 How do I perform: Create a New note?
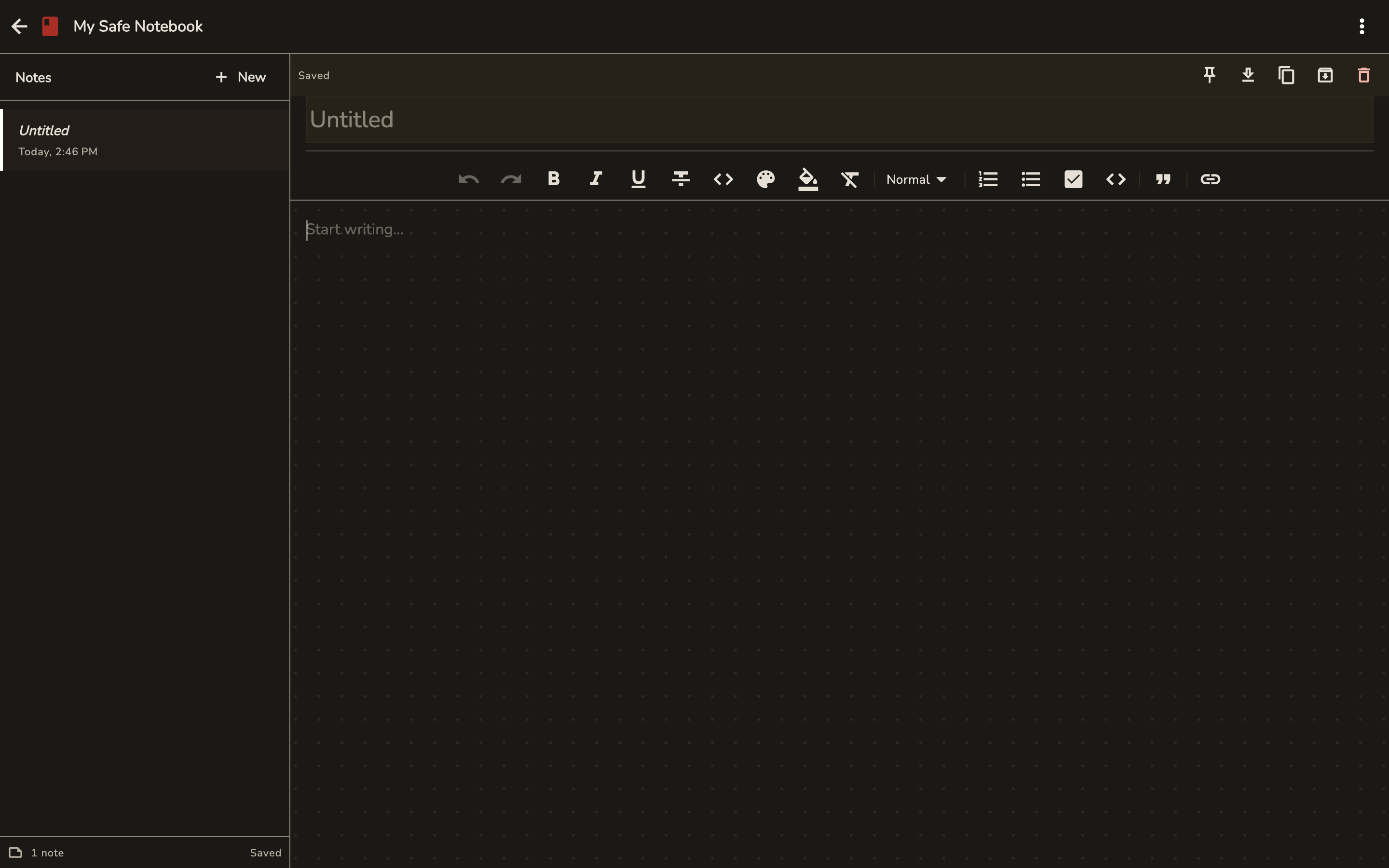pos(241,76)
